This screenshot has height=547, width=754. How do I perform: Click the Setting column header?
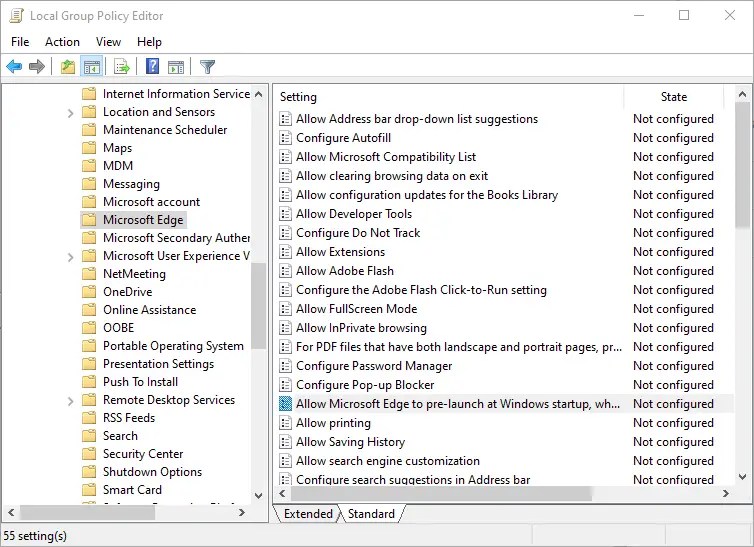450,97
